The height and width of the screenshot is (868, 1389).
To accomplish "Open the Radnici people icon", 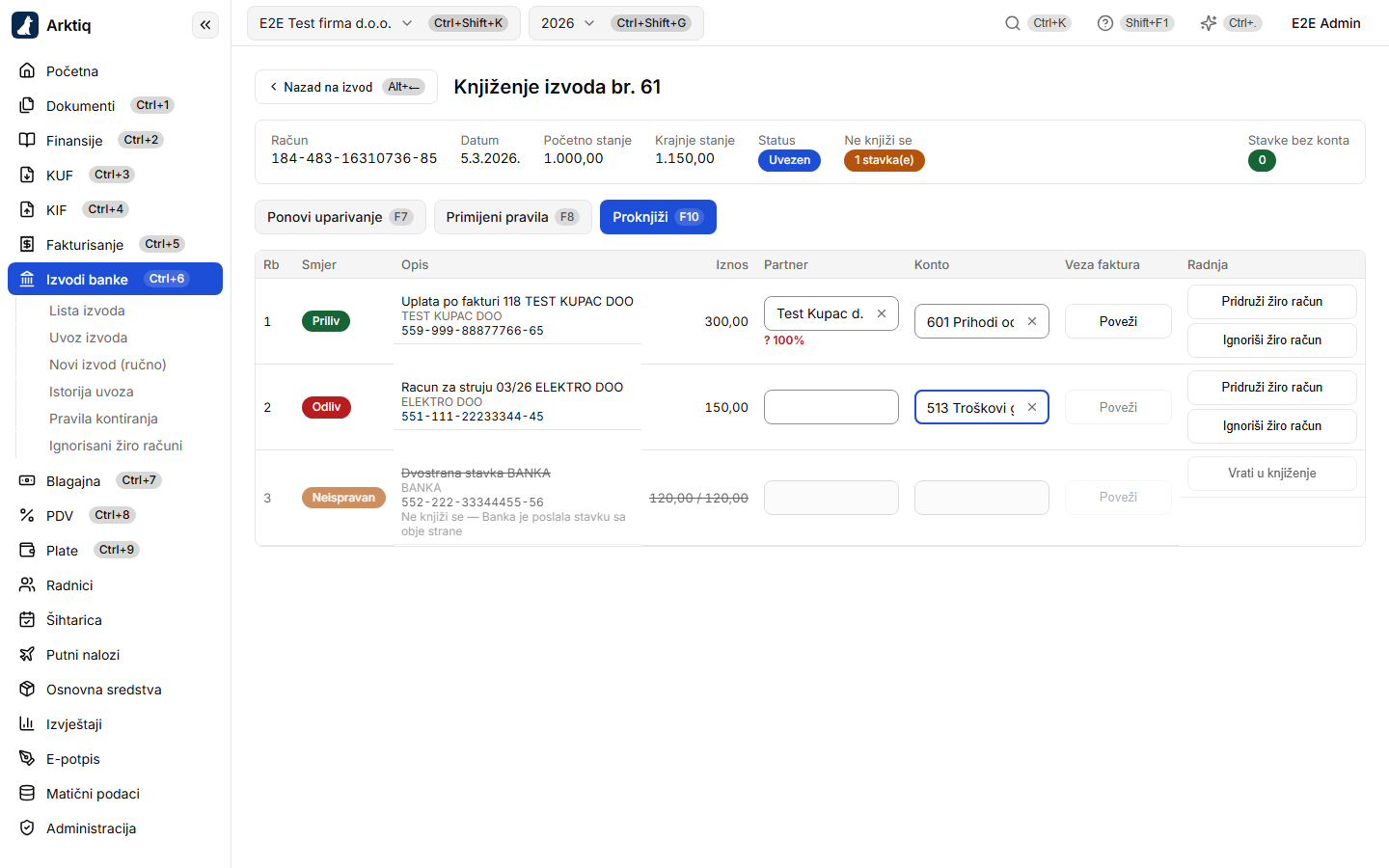I will 27,584.
